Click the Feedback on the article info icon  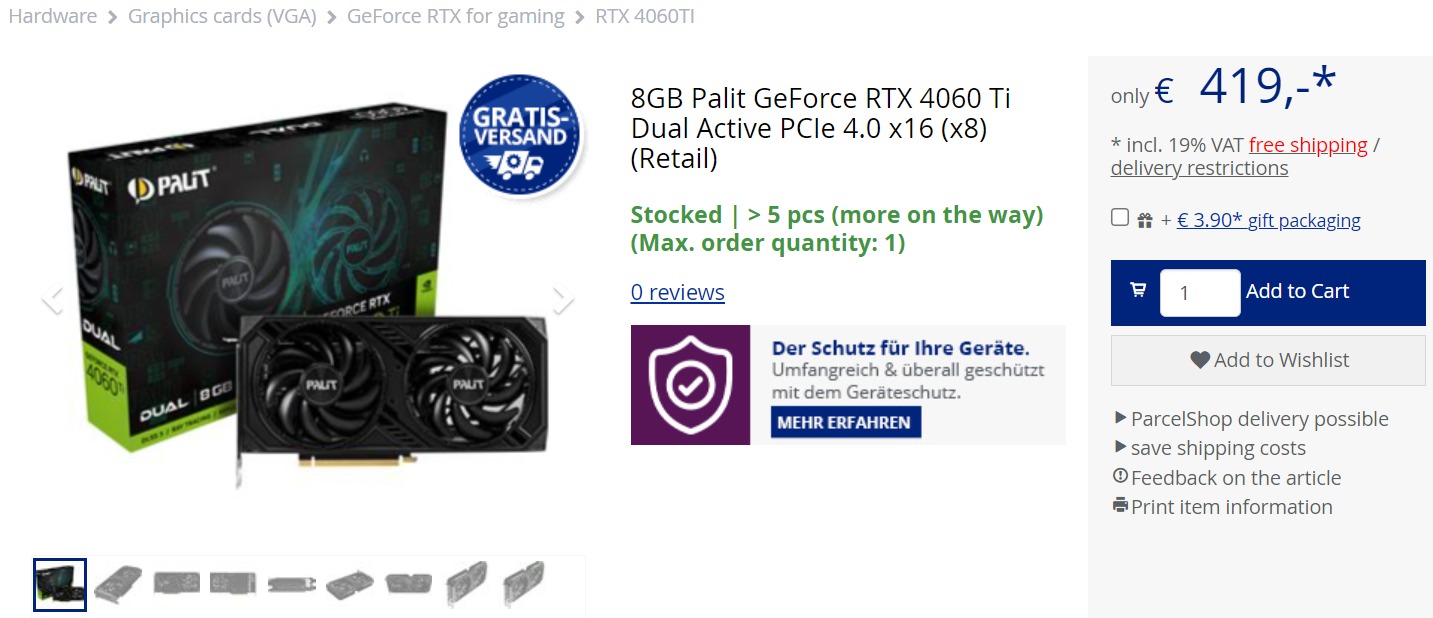click(1120, 476)
